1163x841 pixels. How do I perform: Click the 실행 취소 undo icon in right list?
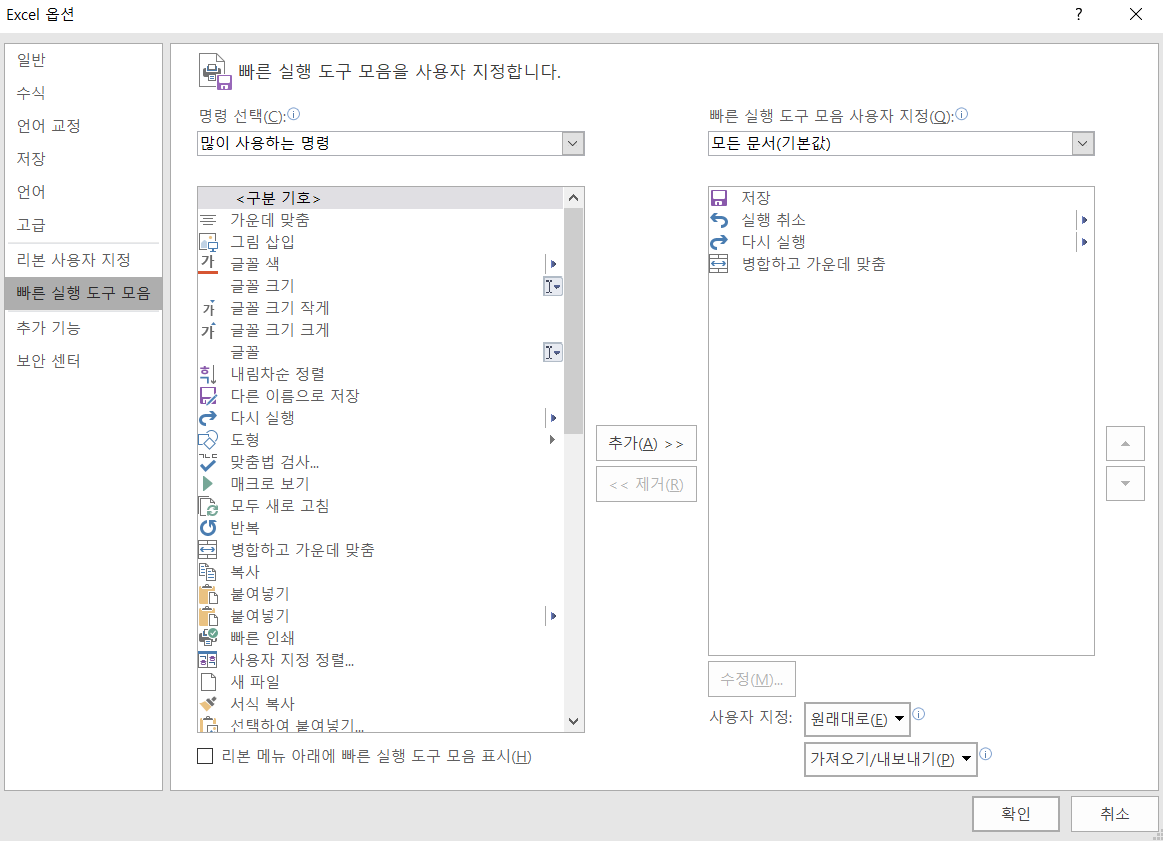coord(719,220)
